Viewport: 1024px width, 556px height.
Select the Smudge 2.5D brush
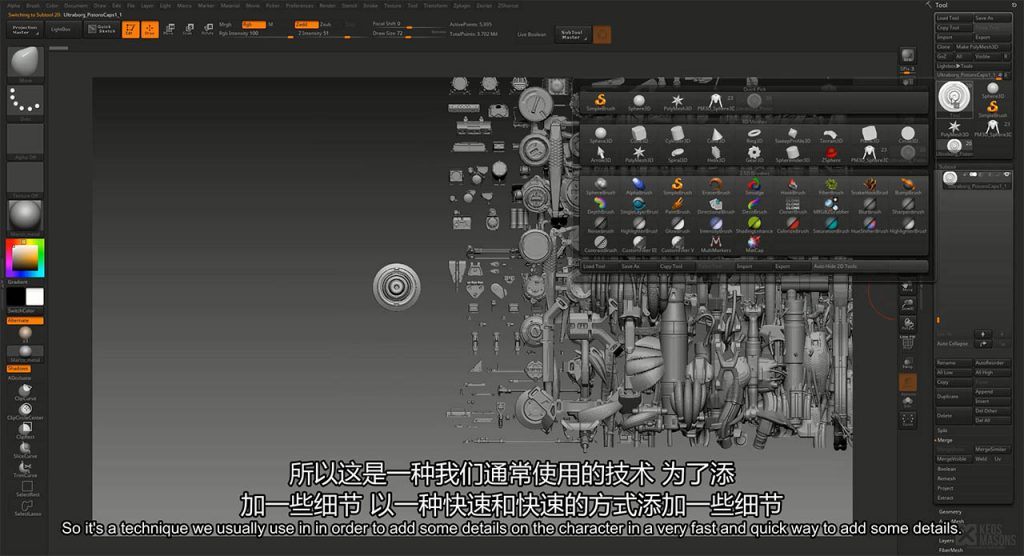[754, 187]
